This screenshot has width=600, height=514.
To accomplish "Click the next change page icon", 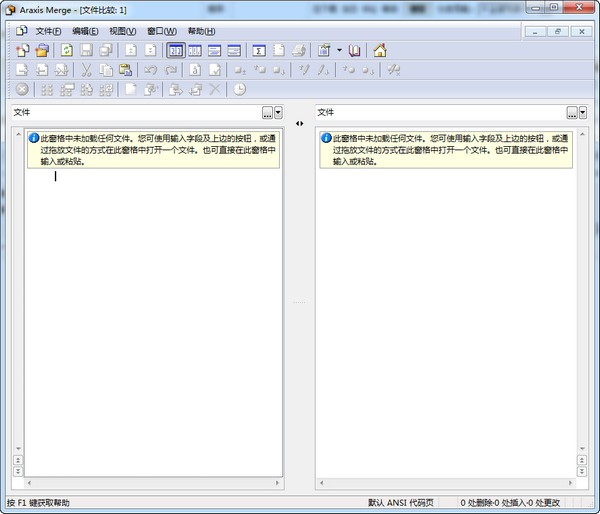I will (x=150, y=51).
